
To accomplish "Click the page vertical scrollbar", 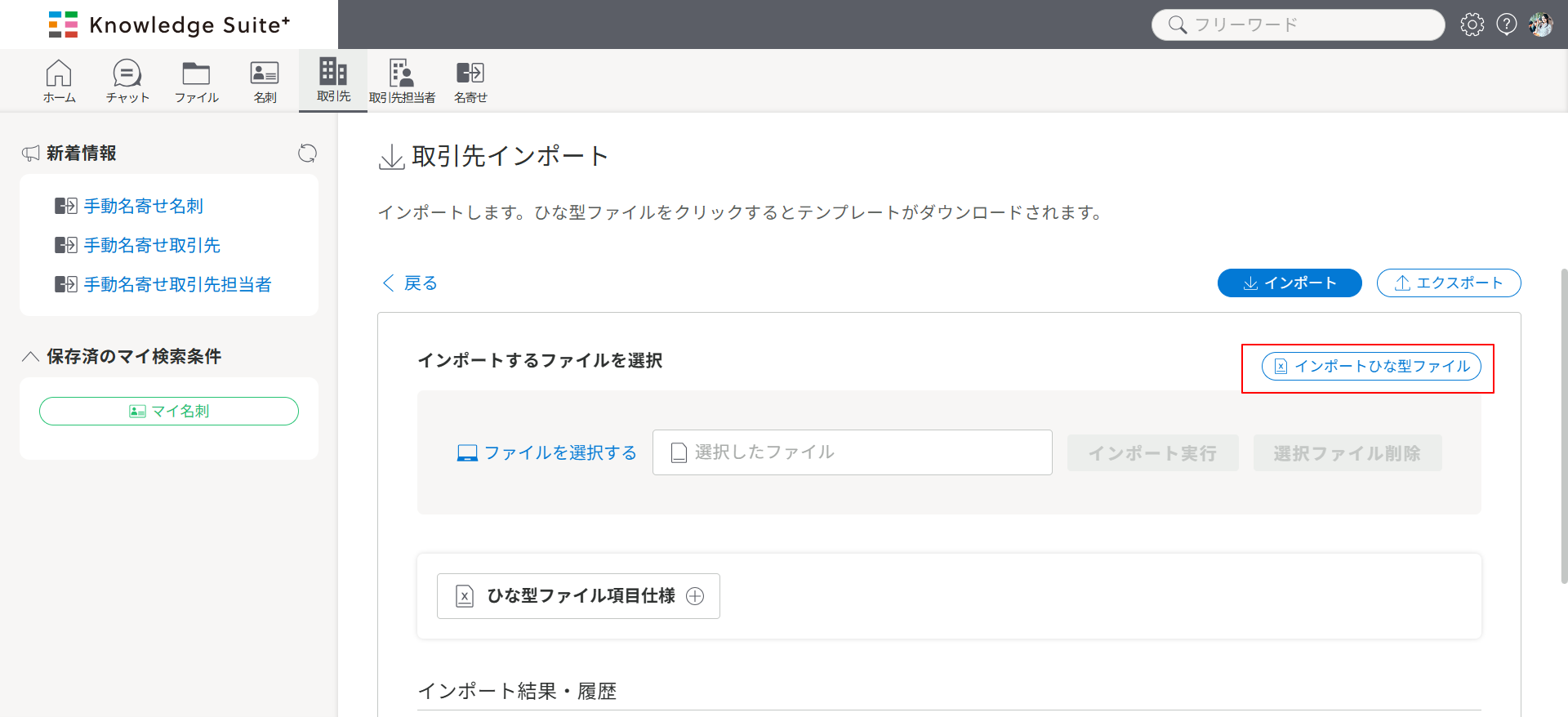I will (x=1564, y=425).
